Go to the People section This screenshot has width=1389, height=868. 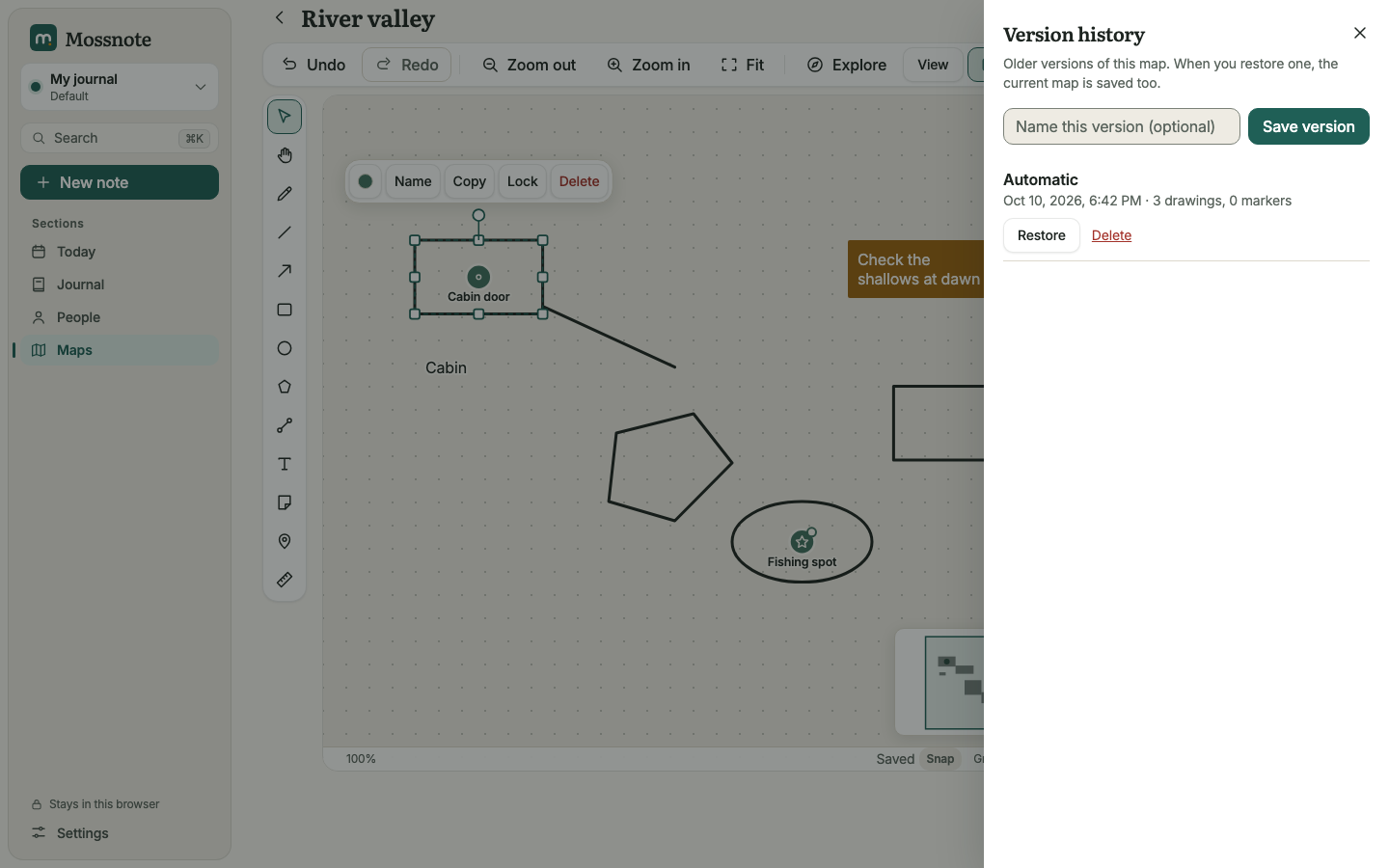point(120,317)
